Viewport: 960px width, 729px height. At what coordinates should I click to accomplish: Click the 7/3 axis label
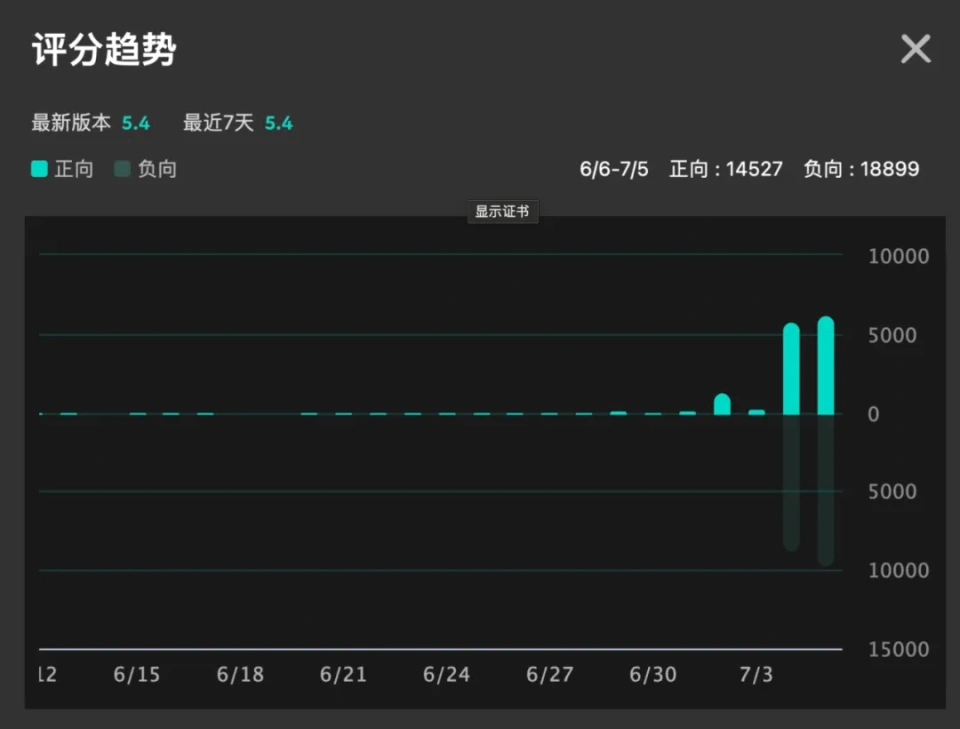756,675
